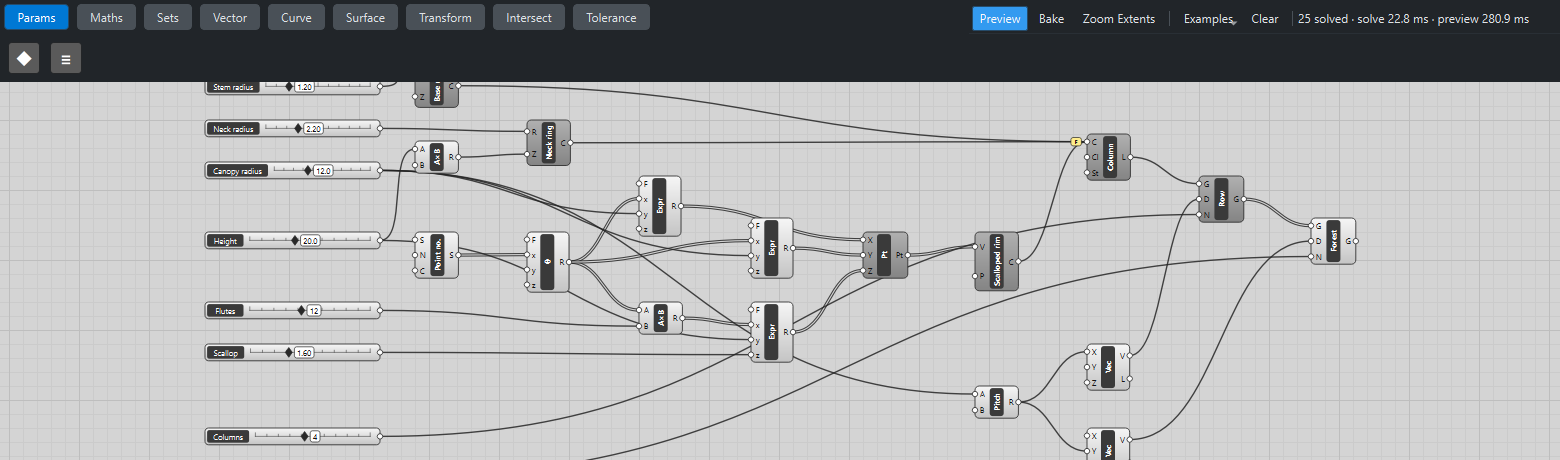Open the Tolerance tab
The image size is (1560, 460).
coord(611,17)
